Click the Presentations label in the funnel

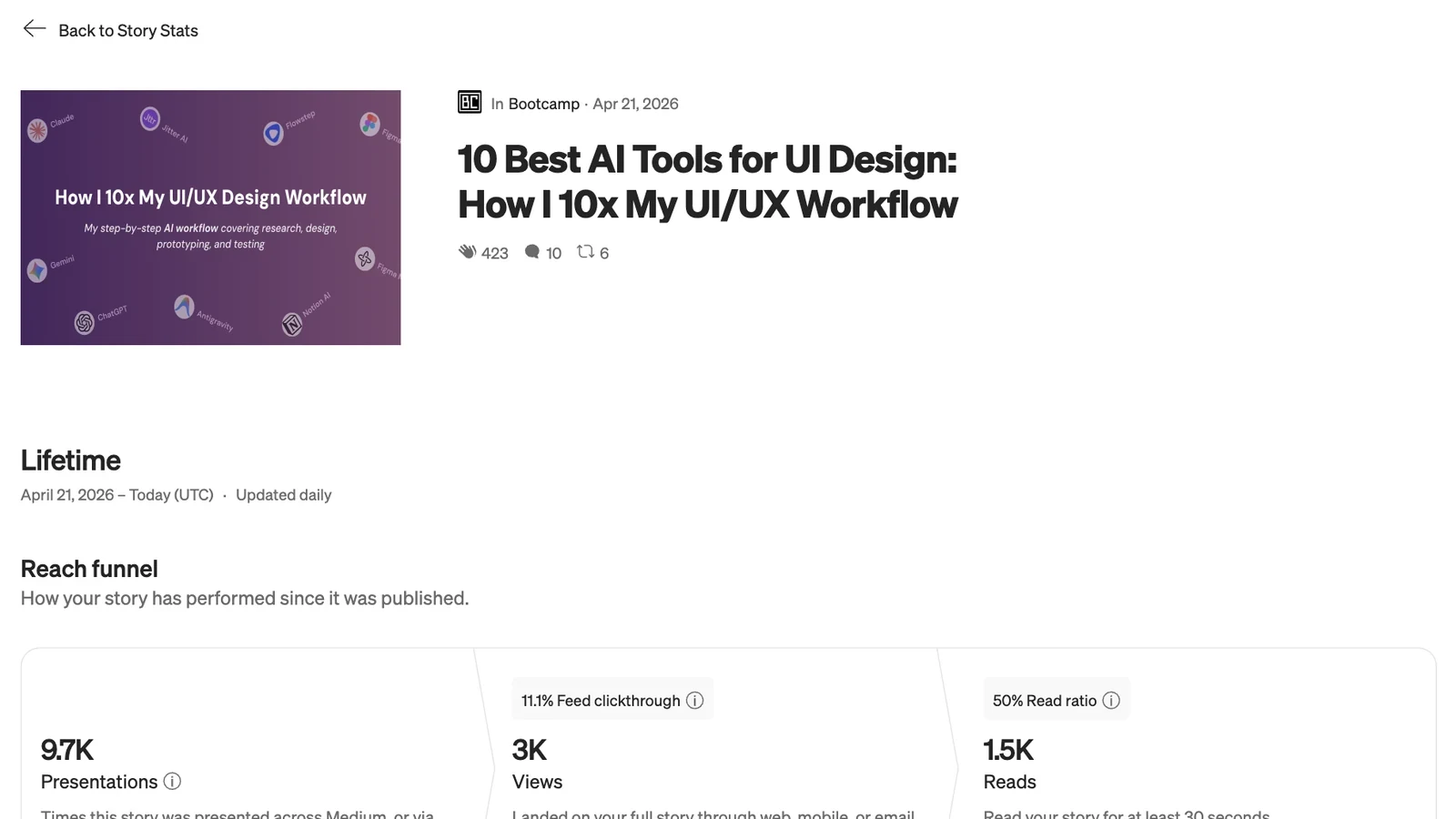(x=99, y=782)
